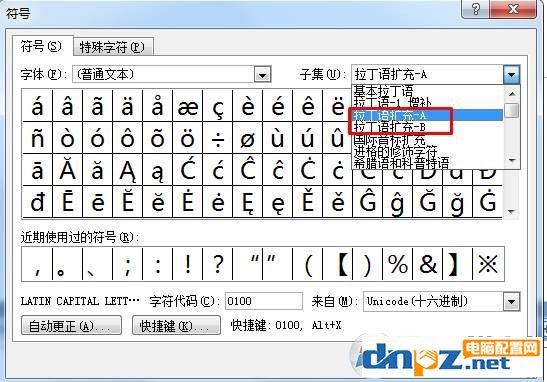The width and height of the screenshot is (547, 382).
Task: Select the ø character in the grid
Action: pos(248,138)
